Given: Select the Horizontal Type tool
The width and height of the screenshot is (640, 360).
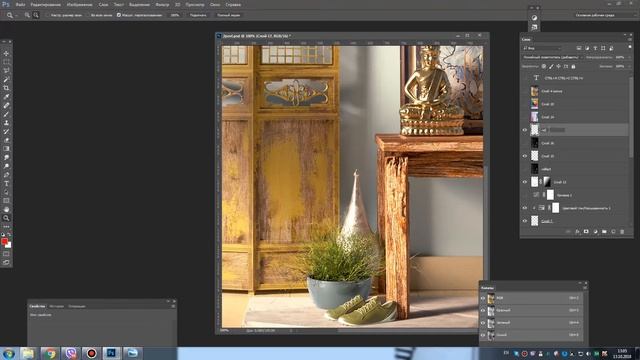Looking at the screenshot, I should click(6, 183).
